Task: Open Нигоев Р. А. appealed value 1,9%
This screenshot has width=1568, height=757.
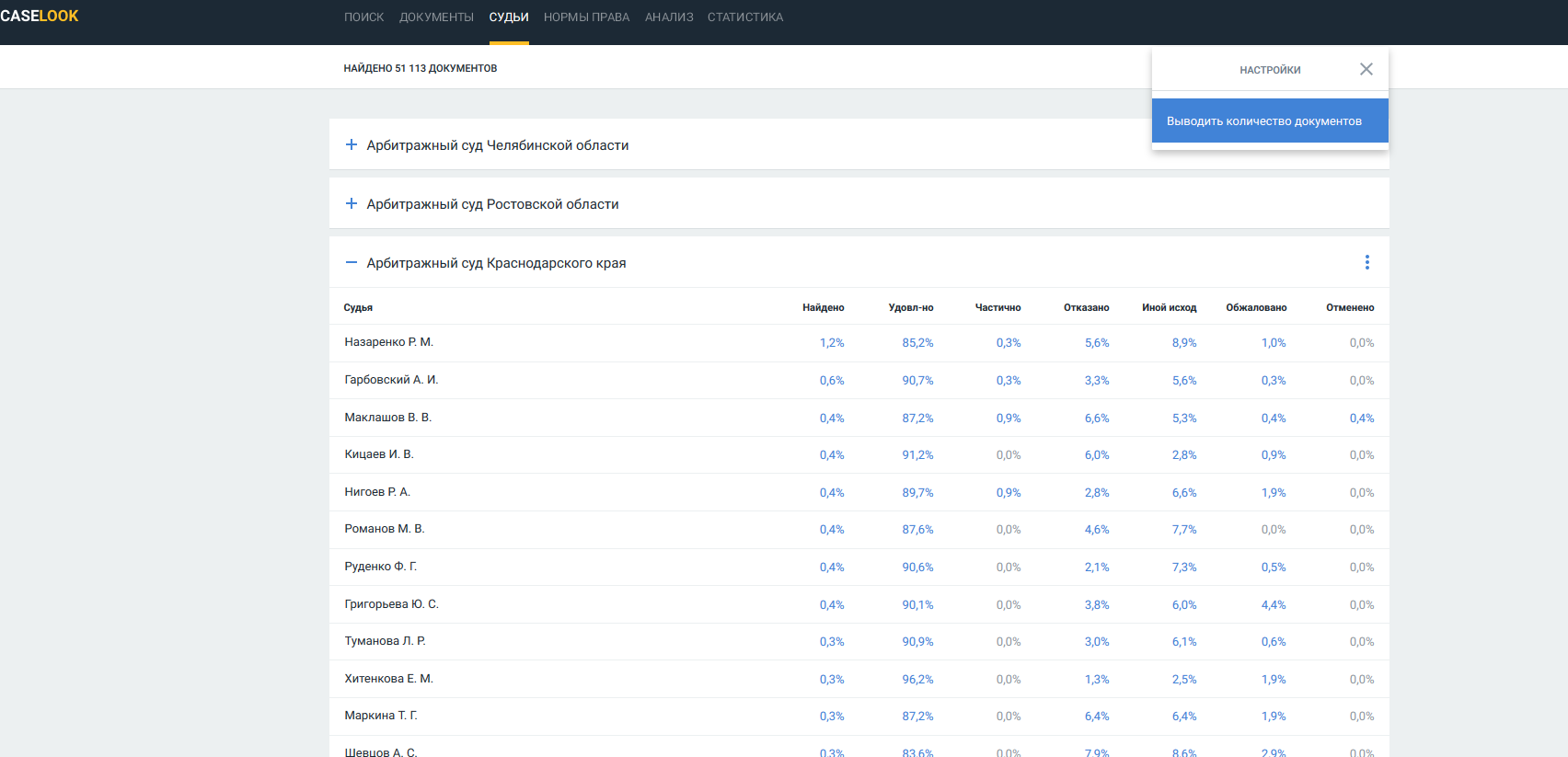Action: (x=1274, y=493)
